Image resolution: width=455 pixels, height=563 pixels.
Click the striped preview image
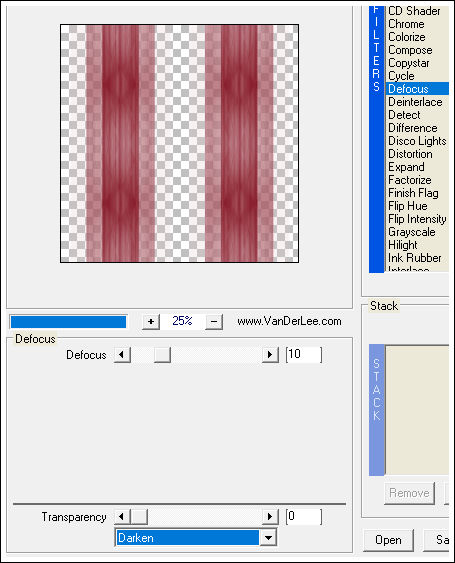(x=179, y=143)
